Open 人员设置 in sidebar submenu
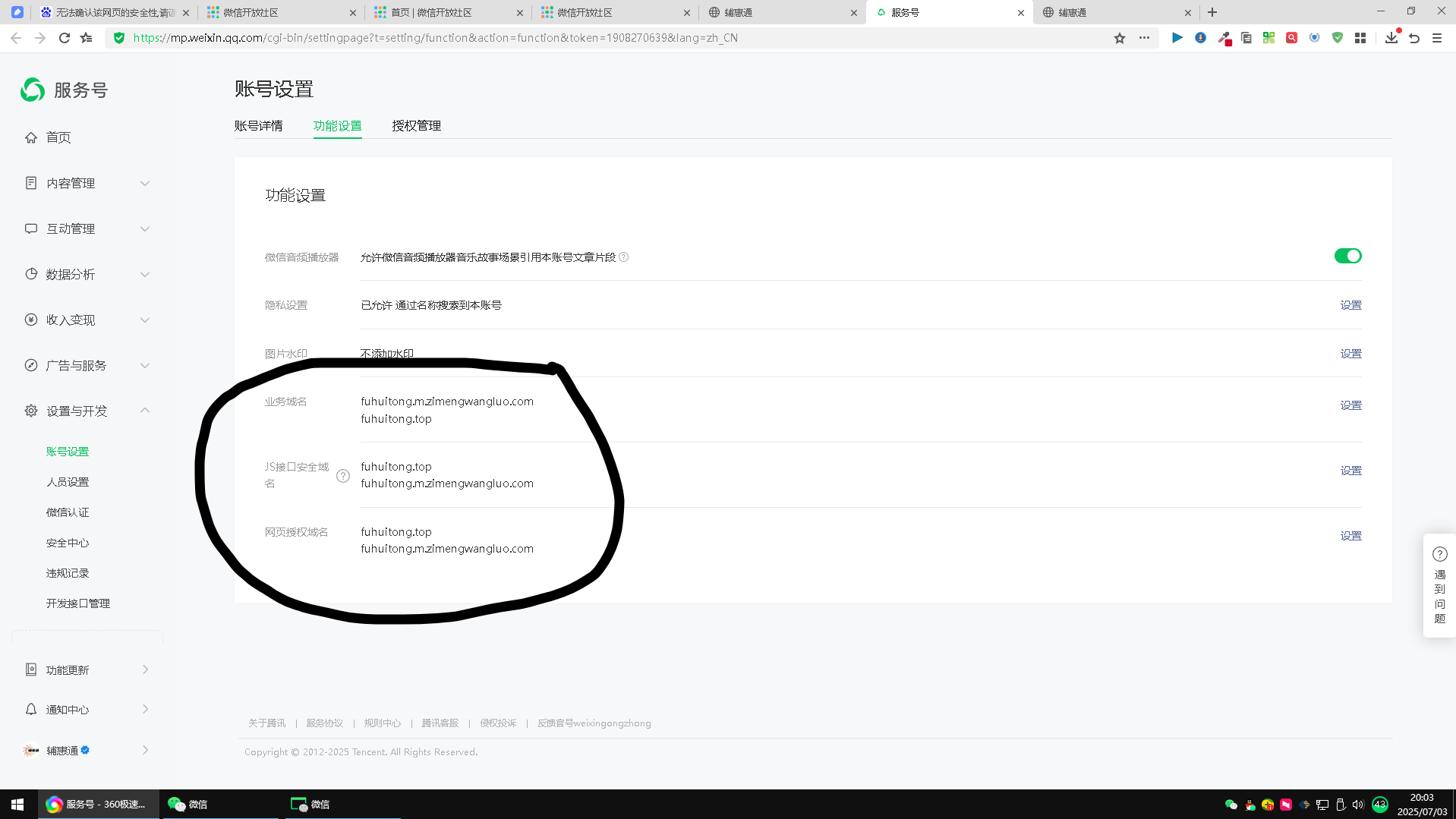This screenshot has height=819, width=1456. (68, 482)
